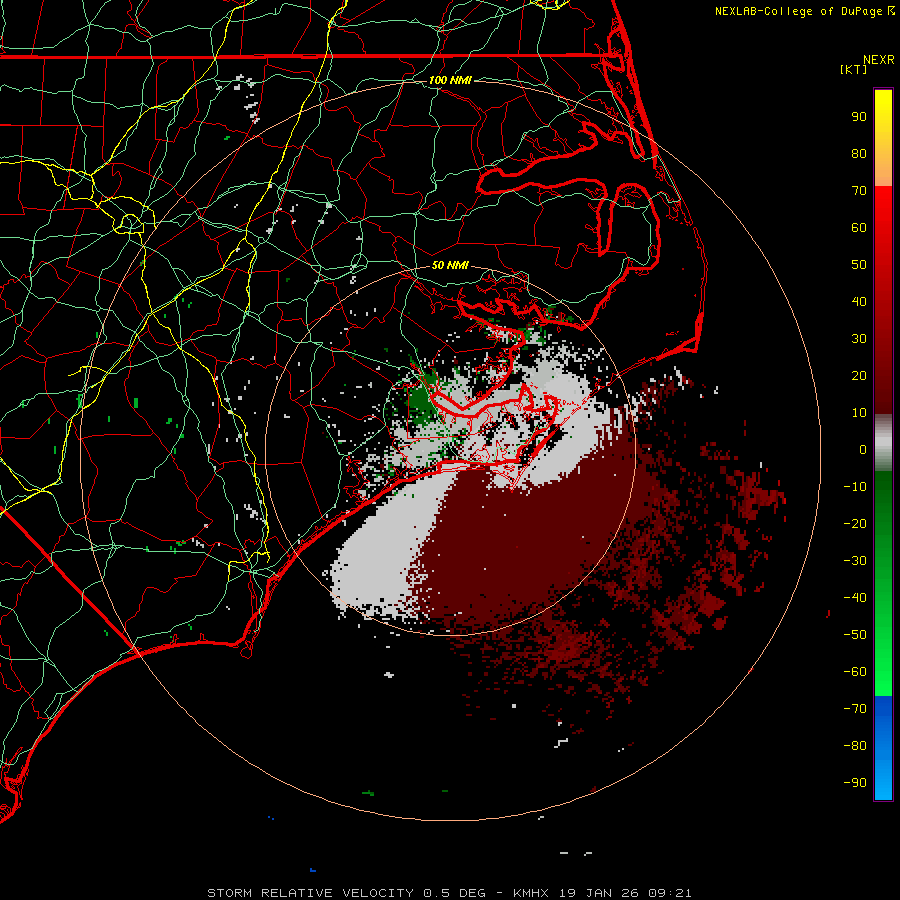Viewport: 900px width, 900px height.
Task: Click the -90 value on velocity scale
Action: 855,783
